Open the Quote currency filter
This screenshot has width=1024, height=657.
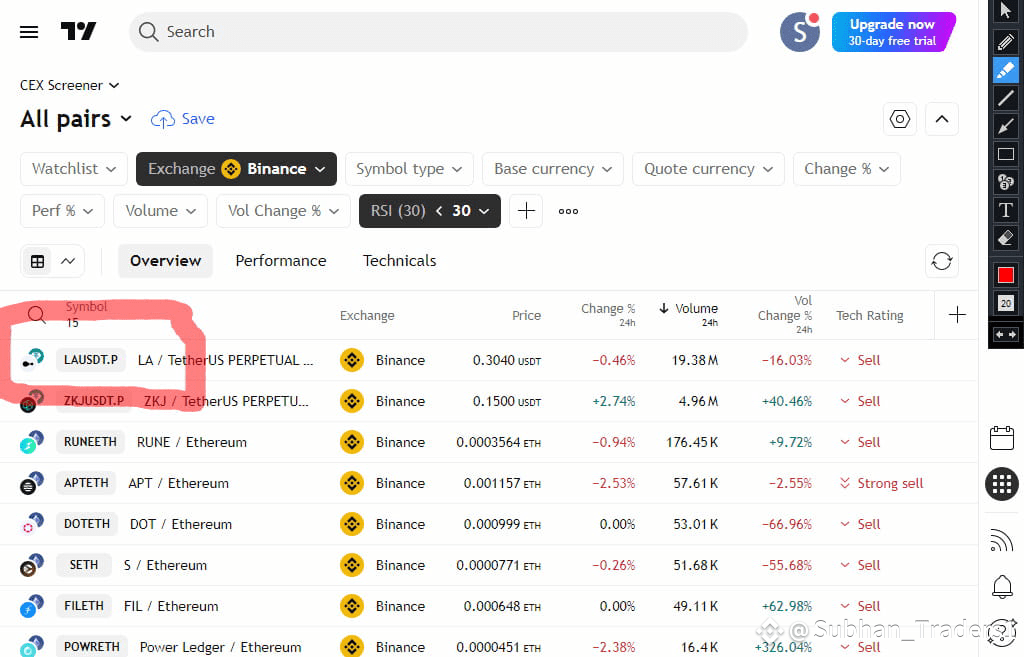708,168
